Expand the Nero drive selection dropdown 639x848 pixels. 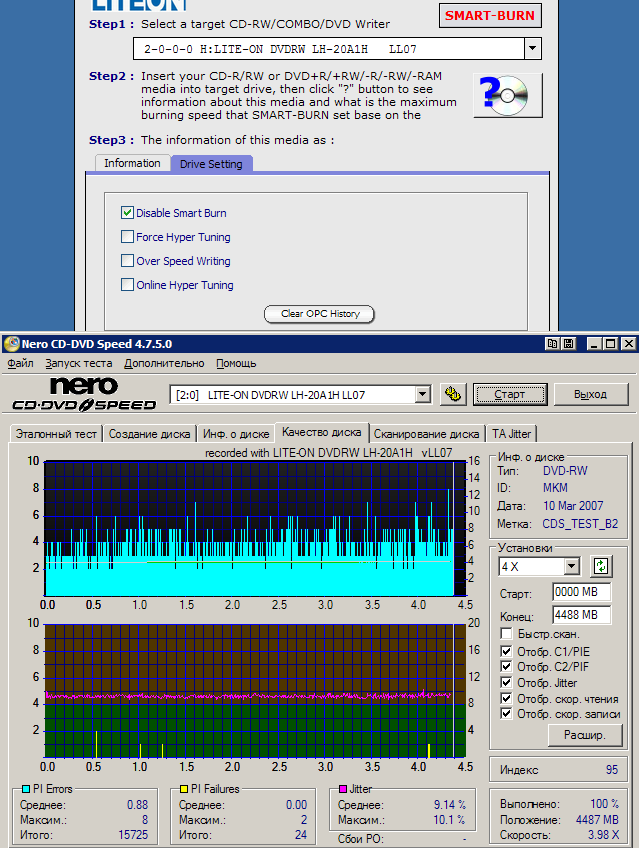(x=422, y=394)
